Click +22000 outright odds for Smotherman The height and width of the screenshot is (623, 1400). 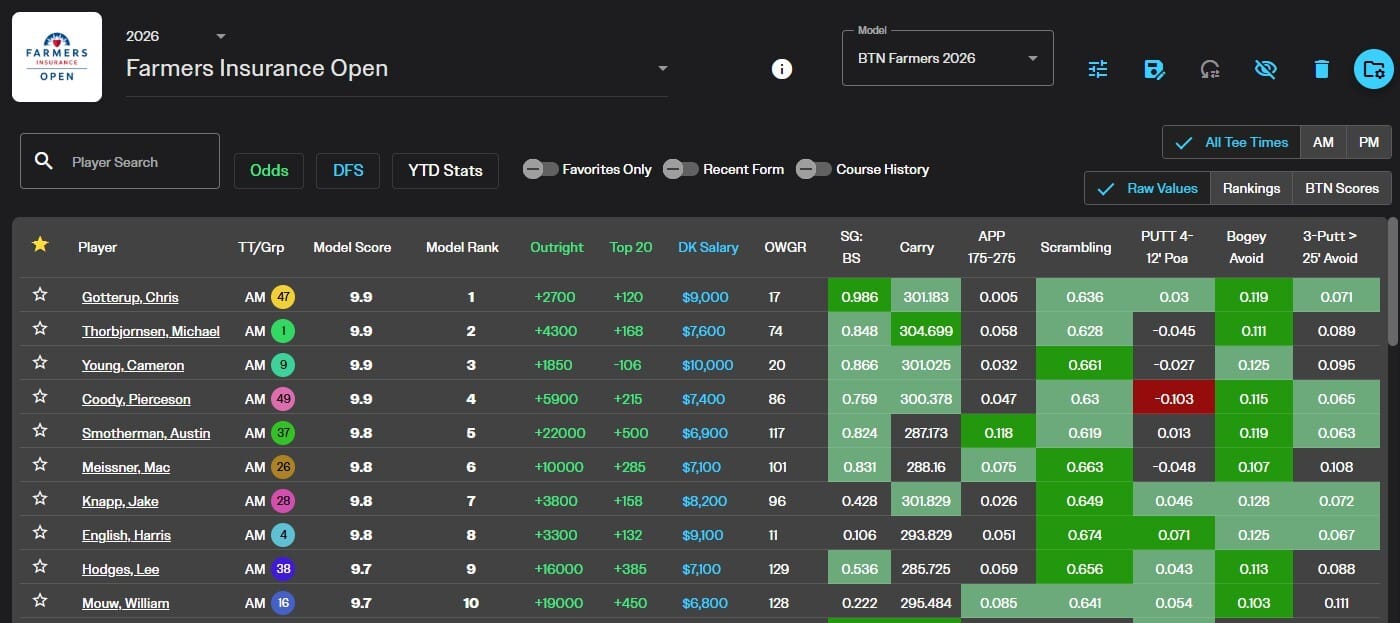coord(560,433)
